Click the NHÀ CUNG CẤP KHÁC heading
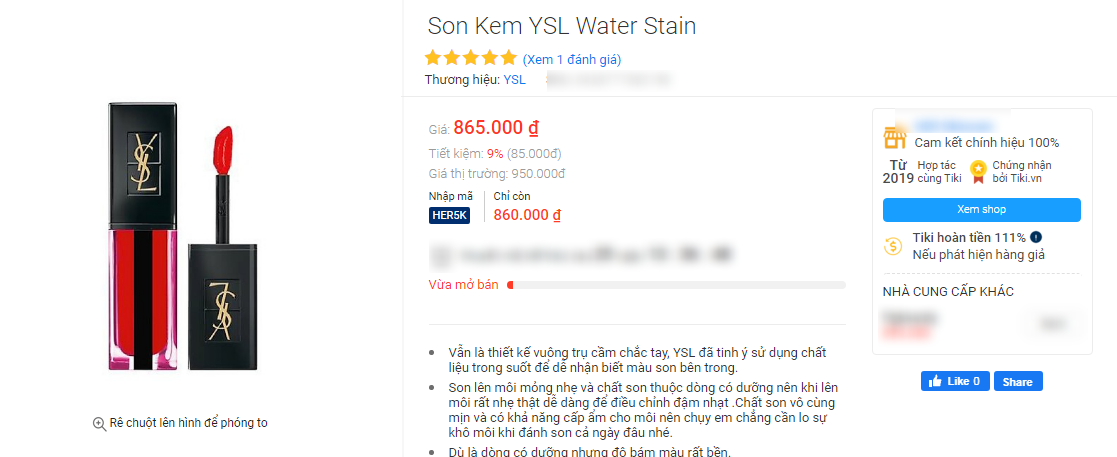Viewport: 1117px width, 457px height. tap(948, 292)
